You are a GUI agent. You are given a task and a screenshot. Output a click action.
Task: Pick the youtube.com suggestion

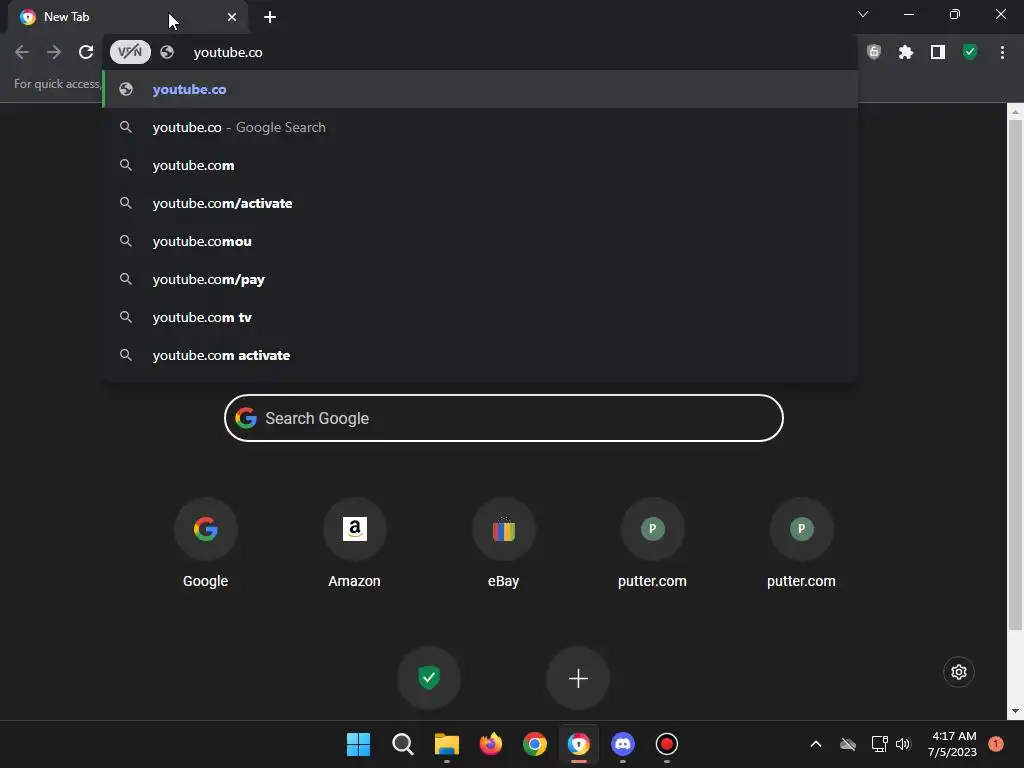pyautogui.click(x=480, y=165)
